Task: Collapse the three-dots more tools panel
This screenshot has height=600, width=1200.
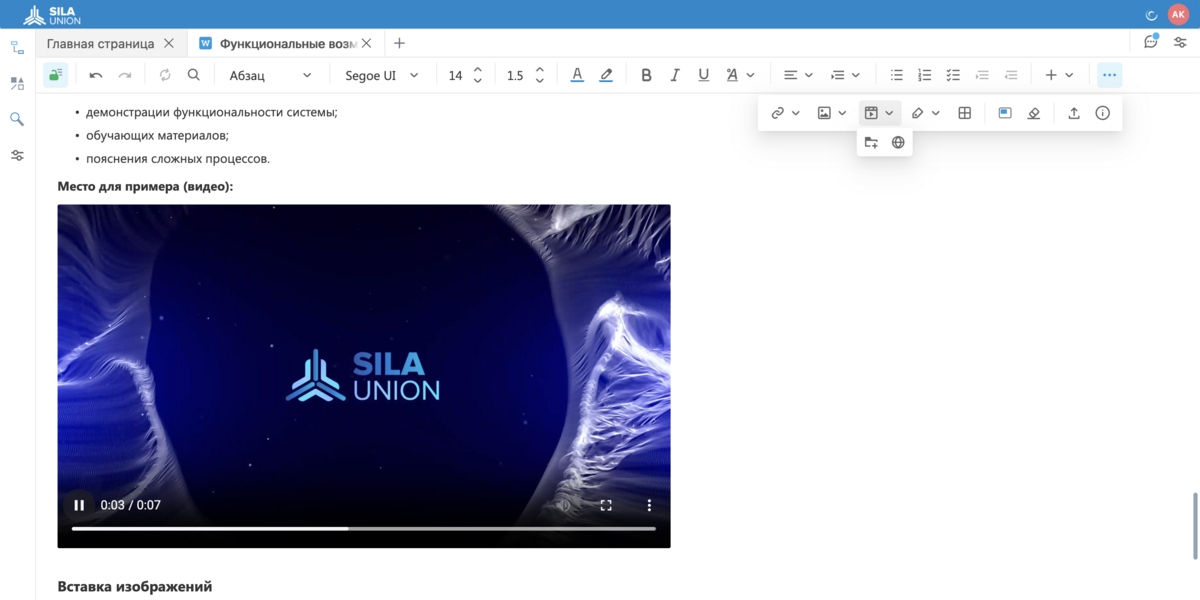Action: click(1109, 75)
